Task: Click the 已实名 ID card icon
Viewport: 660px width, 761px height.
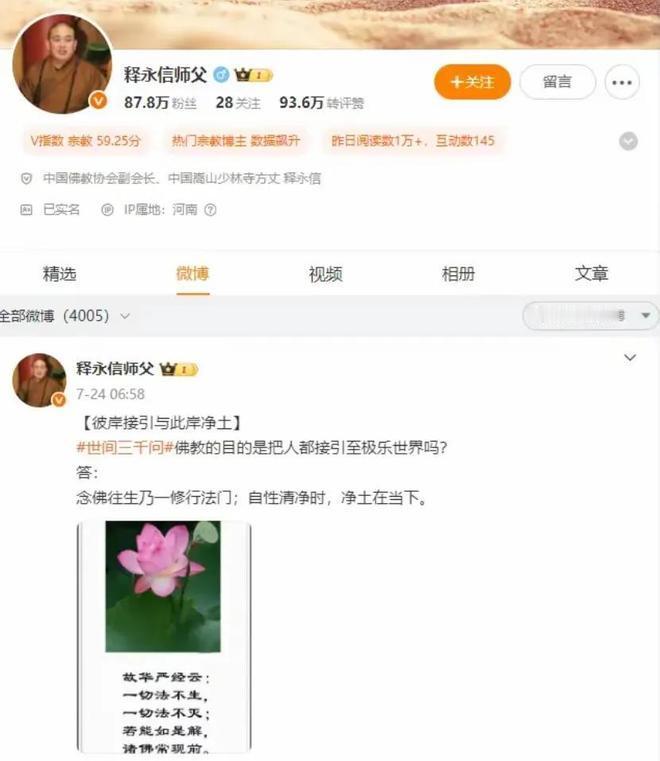Action: [26, 210]
